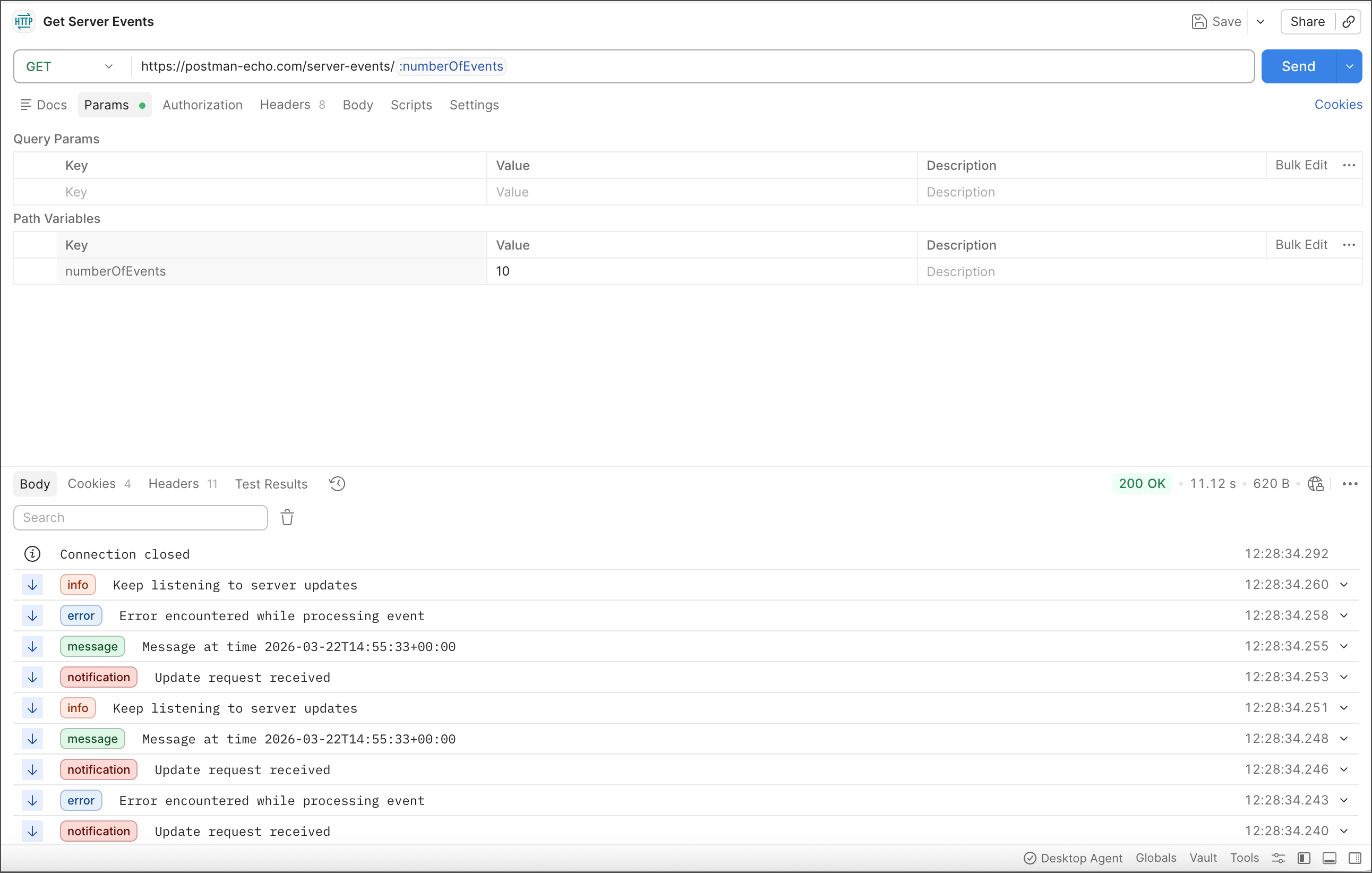Toggle the bottom console pane icon

[1330, 858]
